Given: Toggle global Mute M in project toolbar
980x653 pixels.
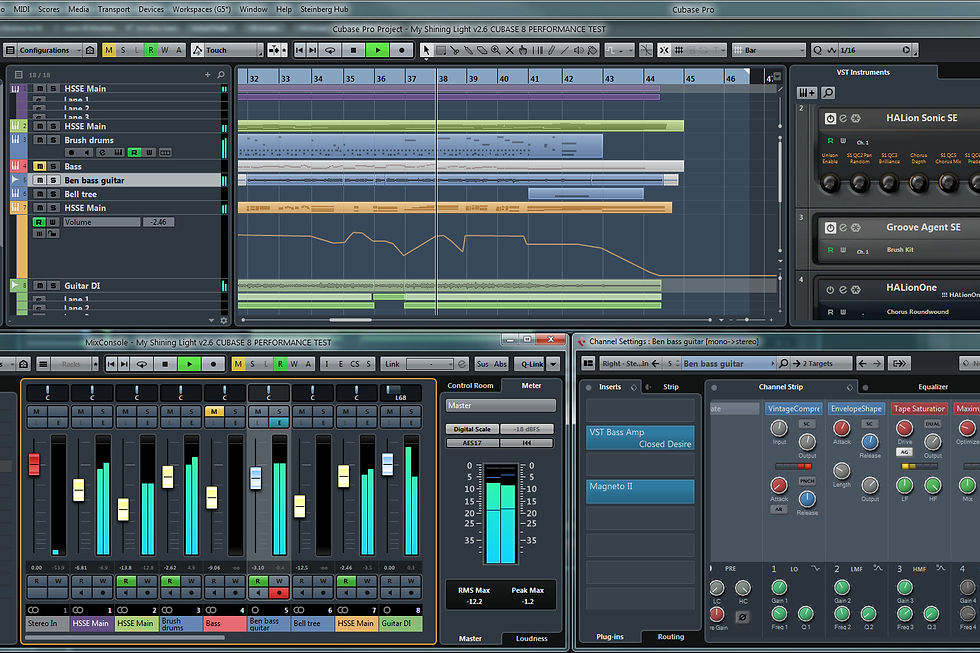Looking at the screenshot, I should point(109,50).
